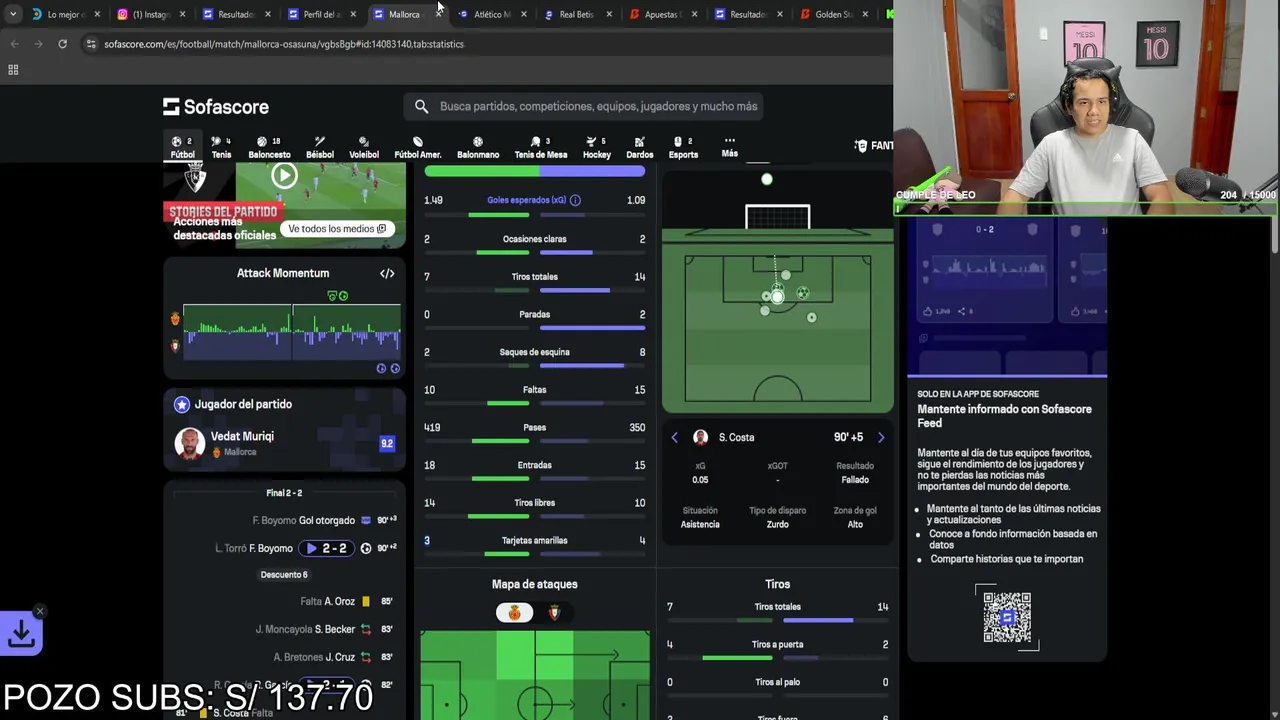Viewport: 1280px width, 720px height.
Task: Click highlighted shot marker on pitch map
Action: [x=777, y=296]
